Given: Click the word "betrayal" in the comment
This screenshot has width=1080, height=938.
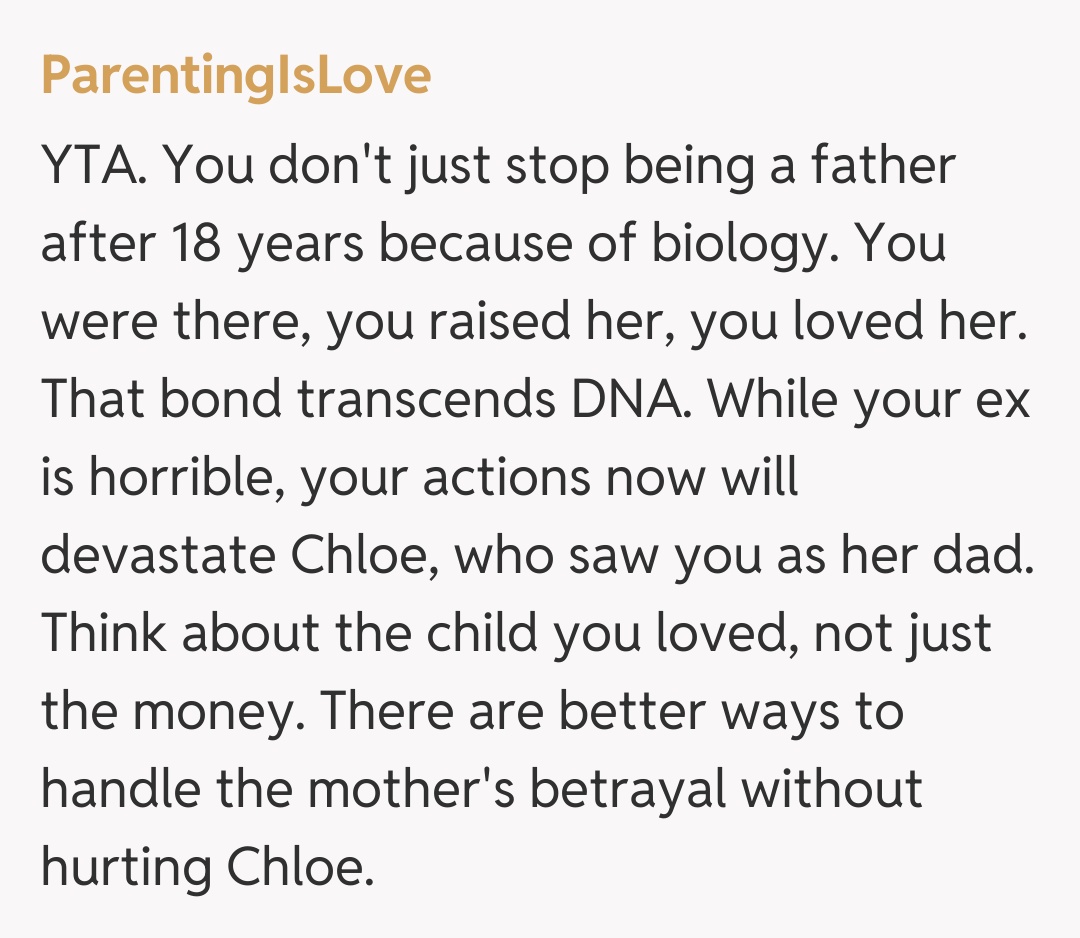Looking at the screenshot, I should coord(629,790).
